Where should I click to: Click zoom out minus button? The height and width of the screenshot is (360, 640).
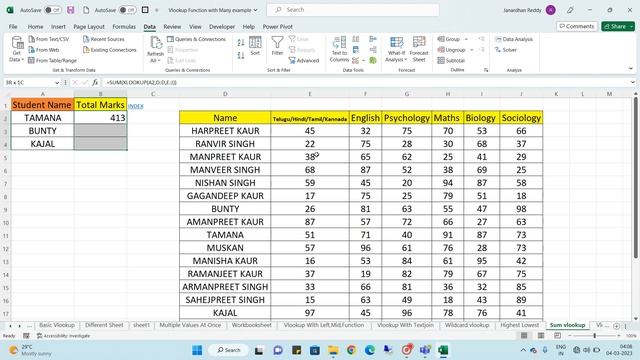coord(570,336)
